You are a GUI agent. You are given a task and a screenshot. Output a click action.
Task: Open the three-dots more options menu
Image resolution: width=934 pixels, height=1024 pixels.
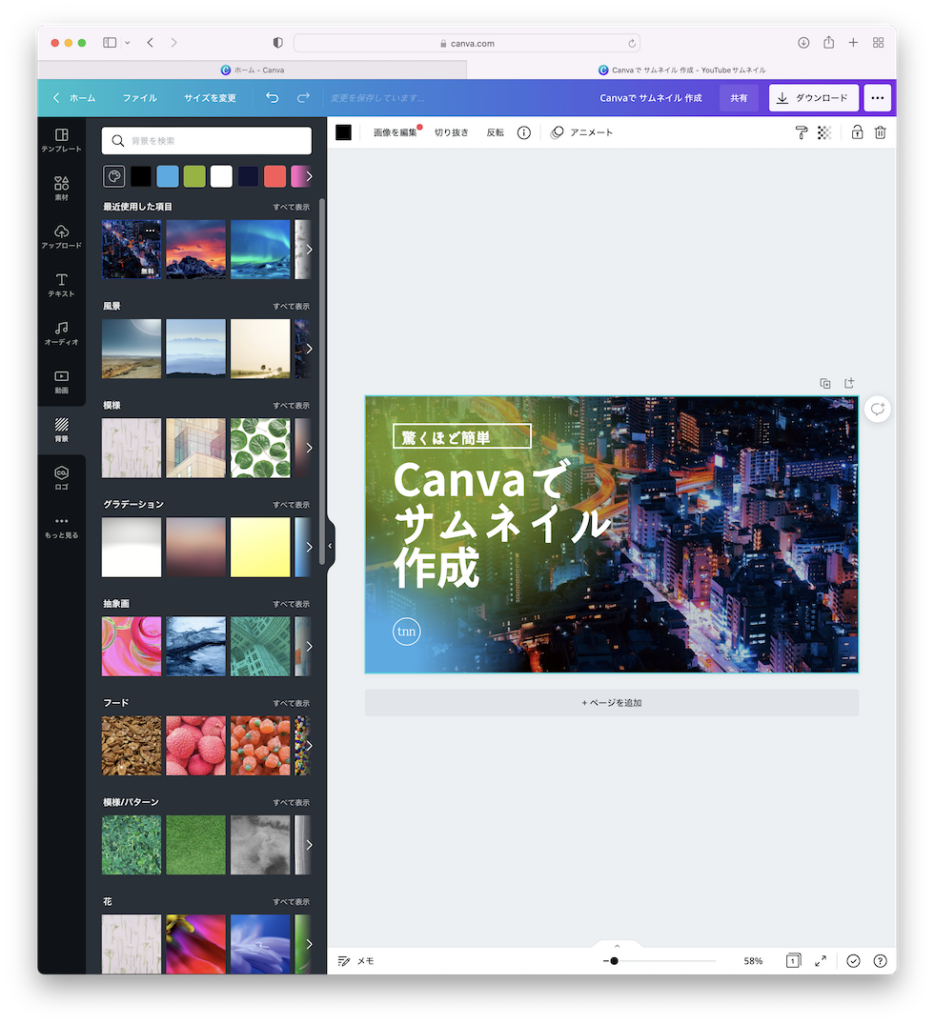[x=878, y=98]
